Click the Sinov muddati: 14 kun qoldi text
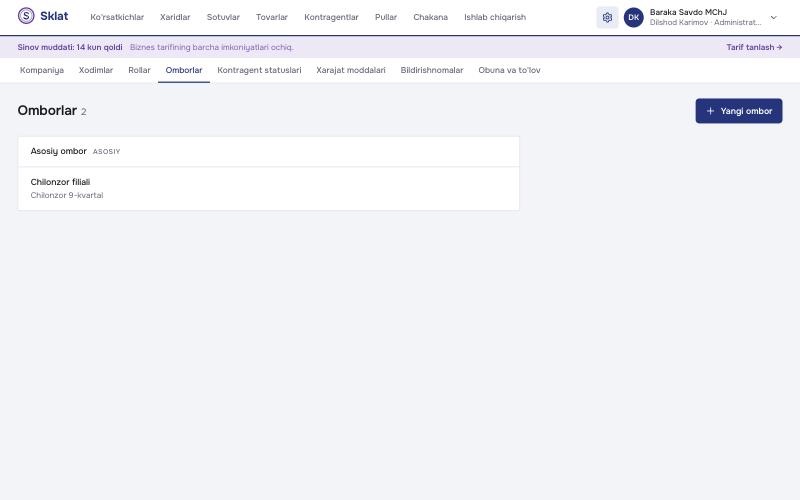 (70, 47)
